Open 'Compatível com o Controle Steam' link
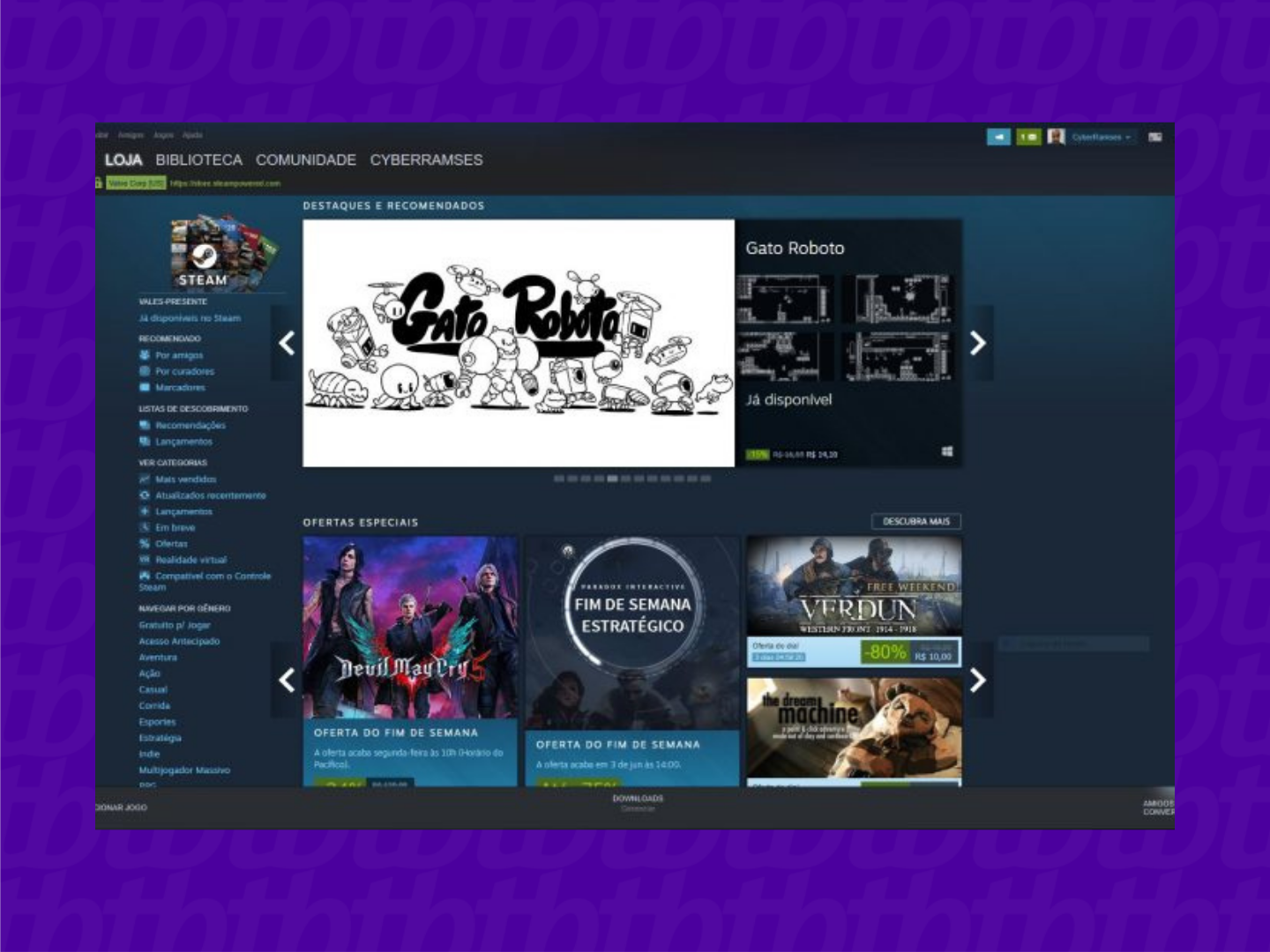 [205, 581]
